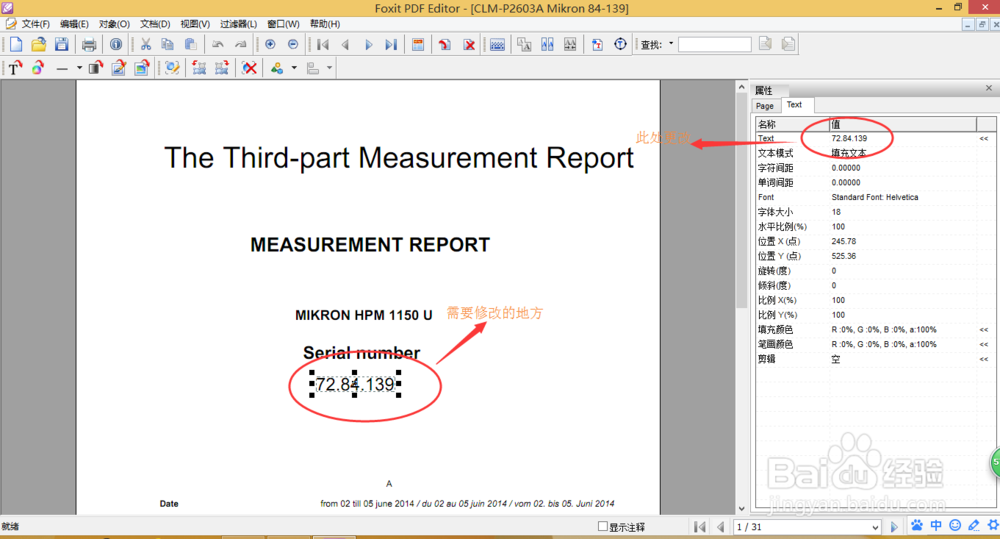The width and height of the screenshot is (1000, 539).
Task: Go to previous page in top toolbar
Action: pos(346,45)
